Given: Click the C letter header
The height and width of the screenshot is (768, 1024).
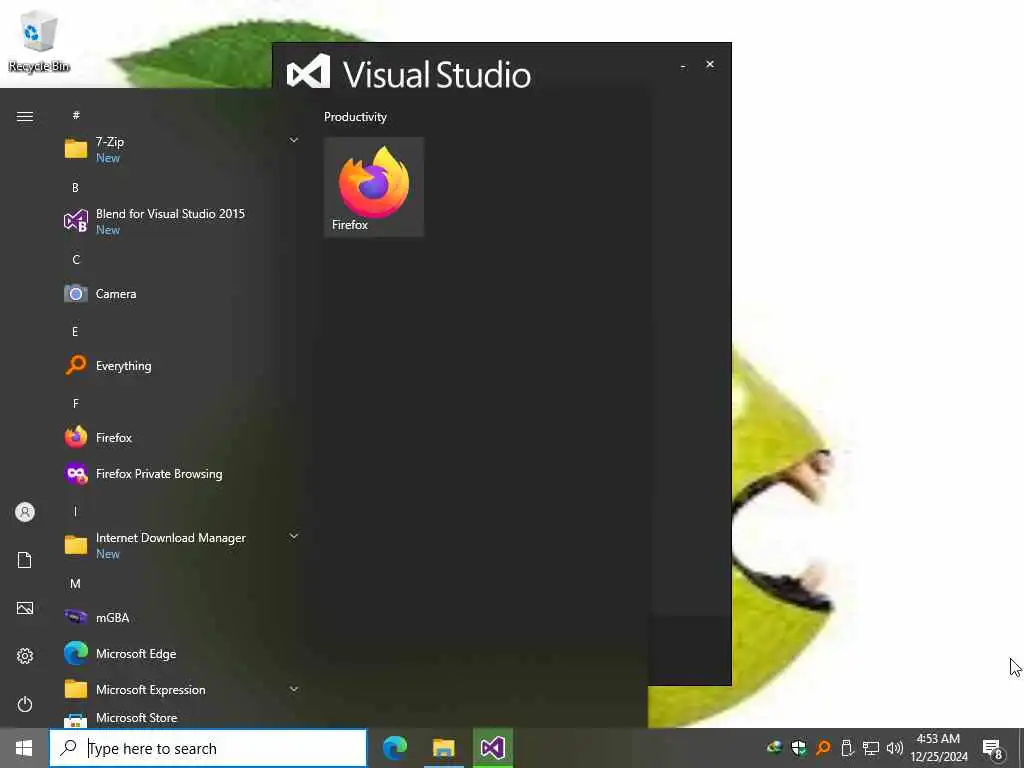Looking at the screenshot, I should click(76, 259).
